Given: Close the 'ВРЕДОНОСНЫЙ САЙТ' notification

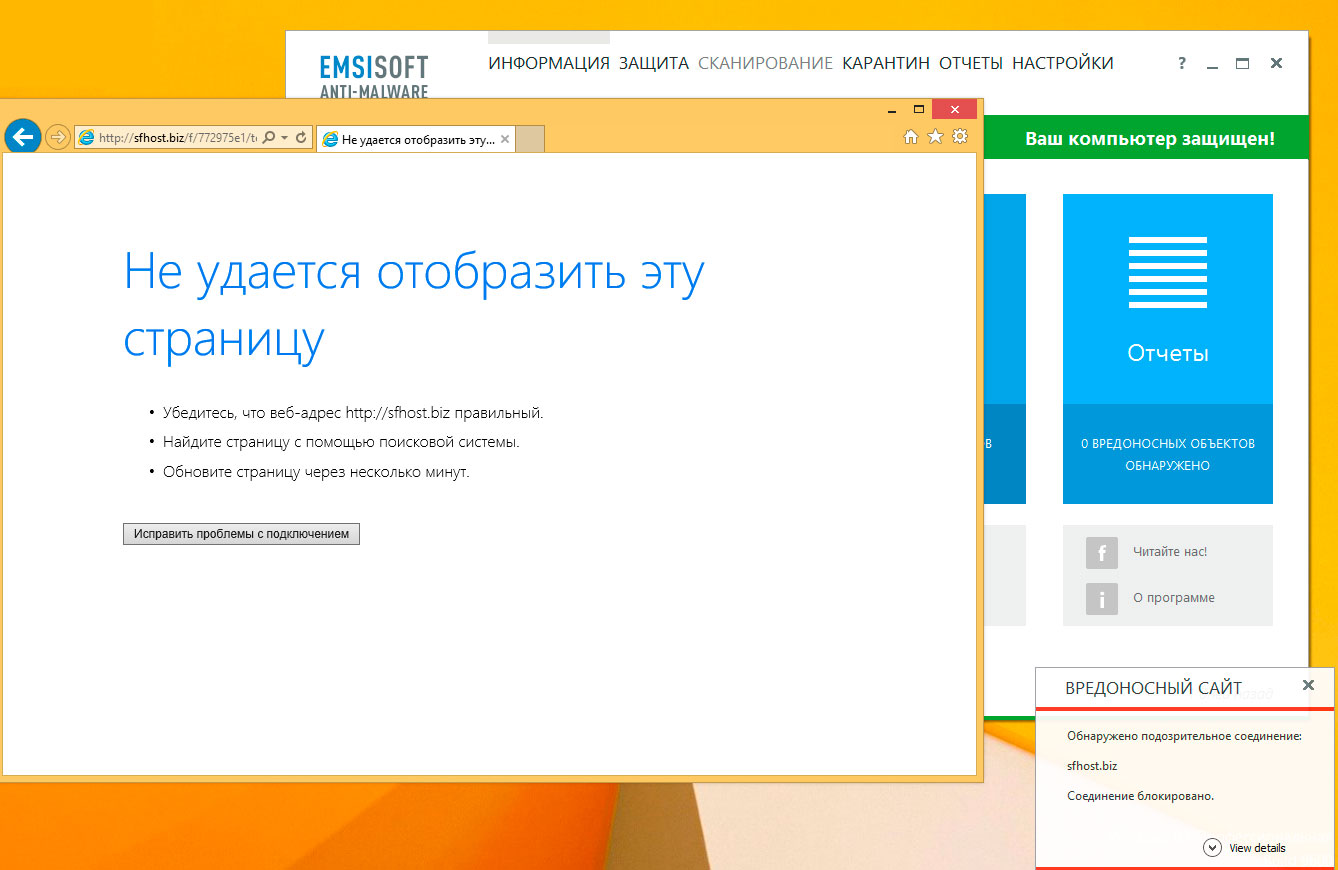Looking at the screenshot, I should [1308, 685].
